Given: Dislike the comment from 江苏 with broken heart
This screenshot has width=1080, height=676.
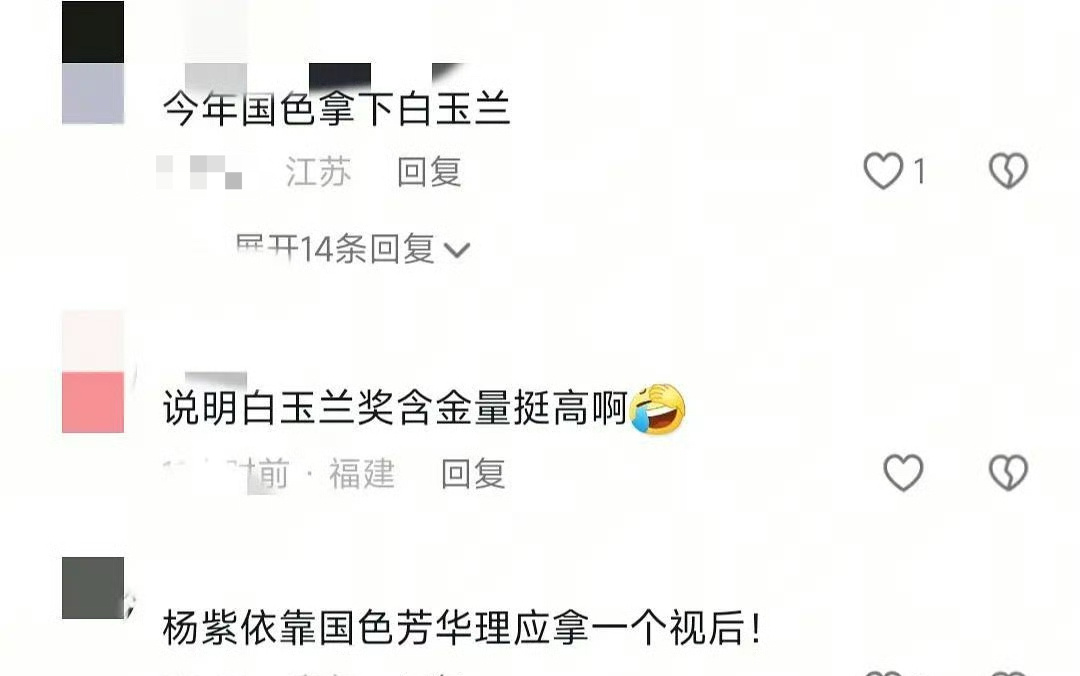Looking at the screenshot, I should [x=1008, y=171].
